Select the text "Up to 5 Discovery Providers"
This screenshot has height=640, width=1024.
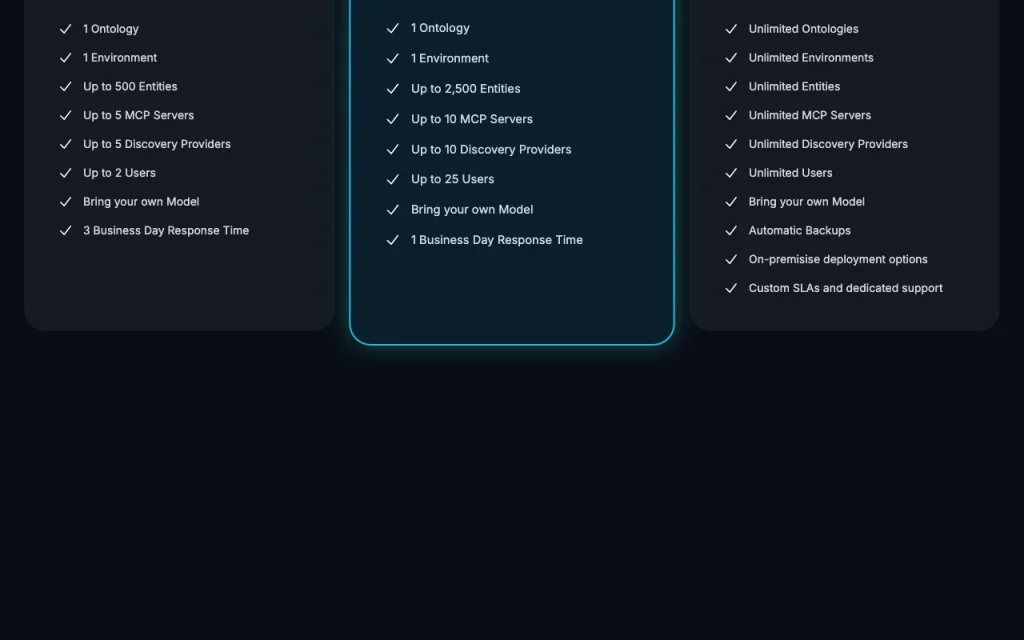(157, 144)
